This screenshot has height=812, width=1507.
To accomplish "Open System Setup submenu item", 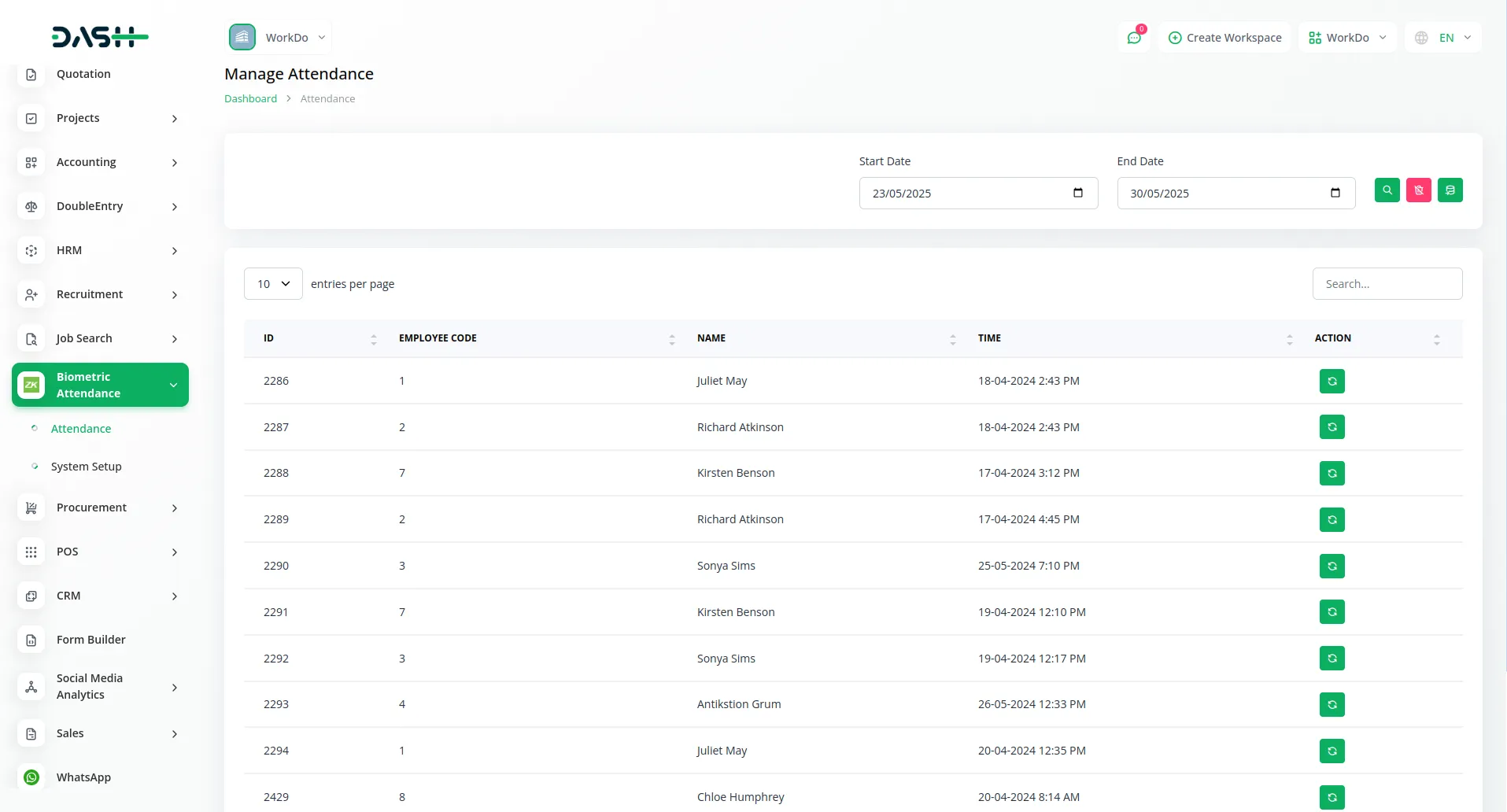I will pos(86,467).
